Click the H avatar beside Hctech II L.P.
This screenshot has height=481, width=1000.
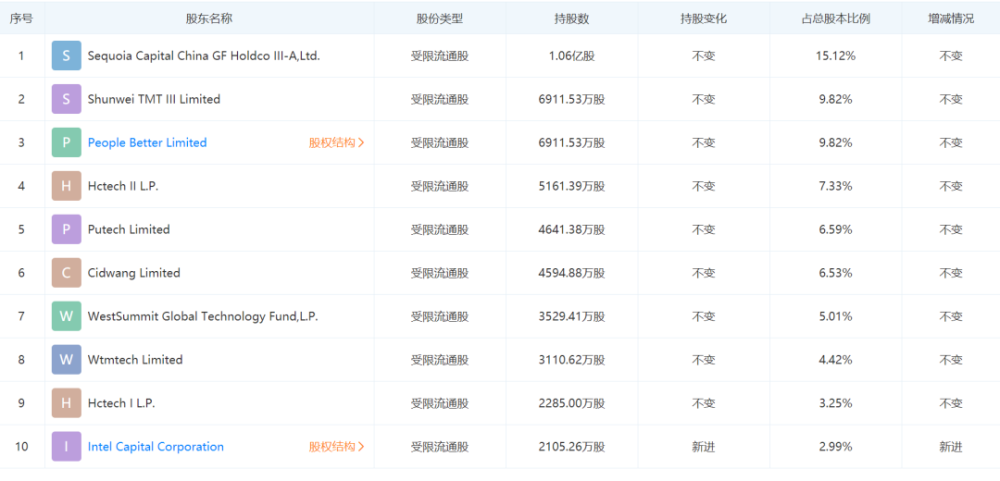tap(66, 186)
